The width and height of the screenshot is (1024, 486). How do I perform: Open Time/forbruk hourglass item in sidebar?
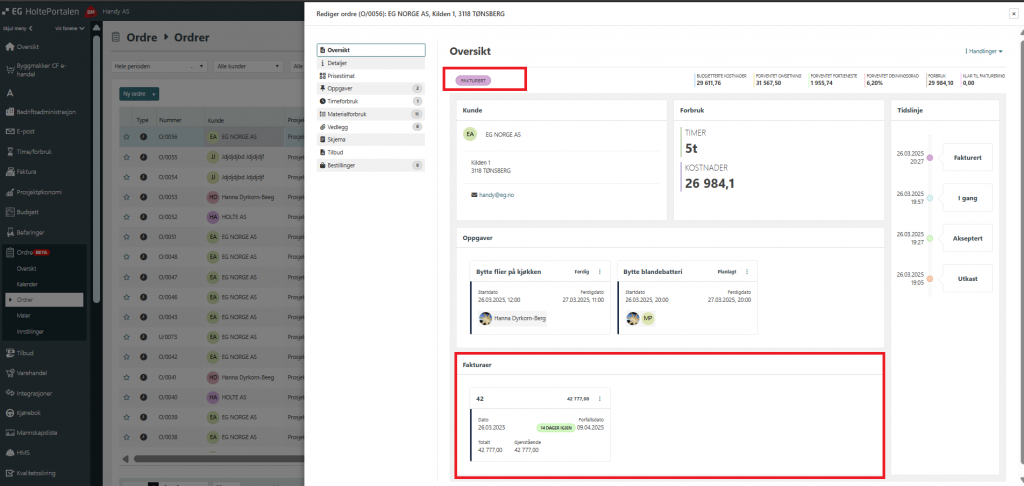coord(10,151)
